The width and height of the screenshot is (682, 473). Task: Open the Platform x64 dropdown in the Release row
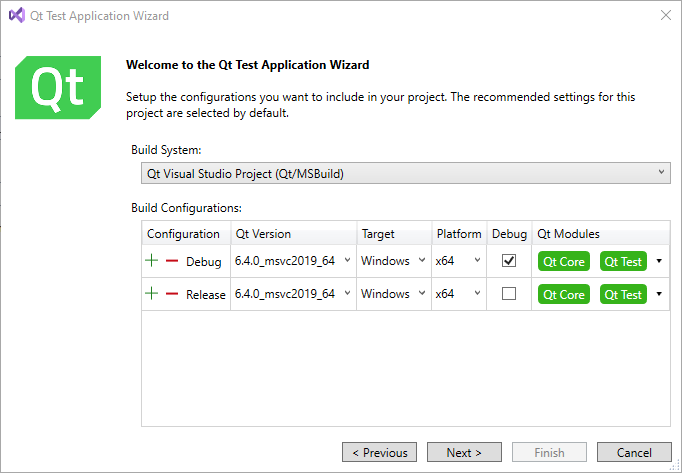(x=459, y=294)
